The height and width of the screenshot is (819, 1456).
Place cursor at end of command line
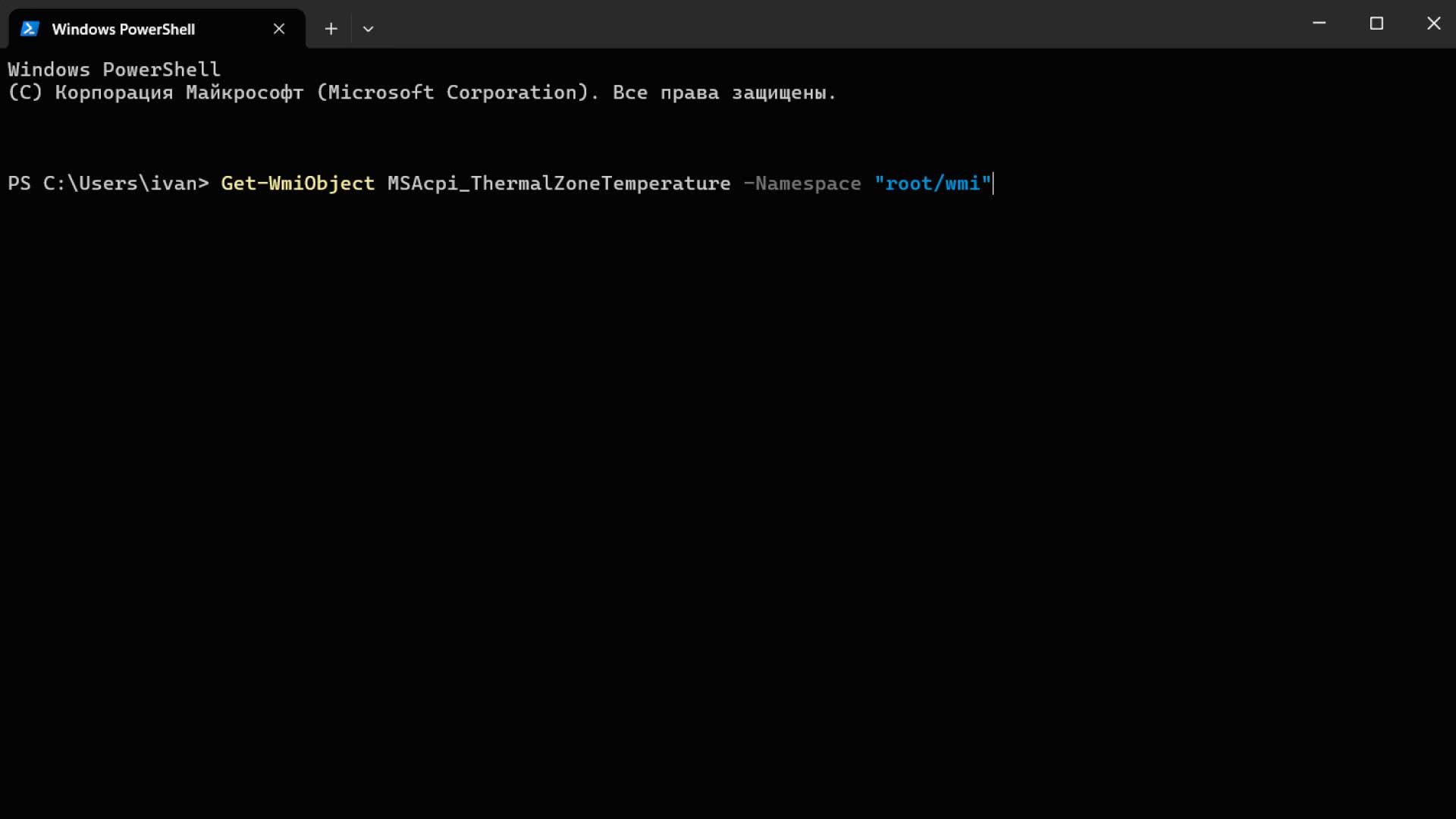(993, 184)
